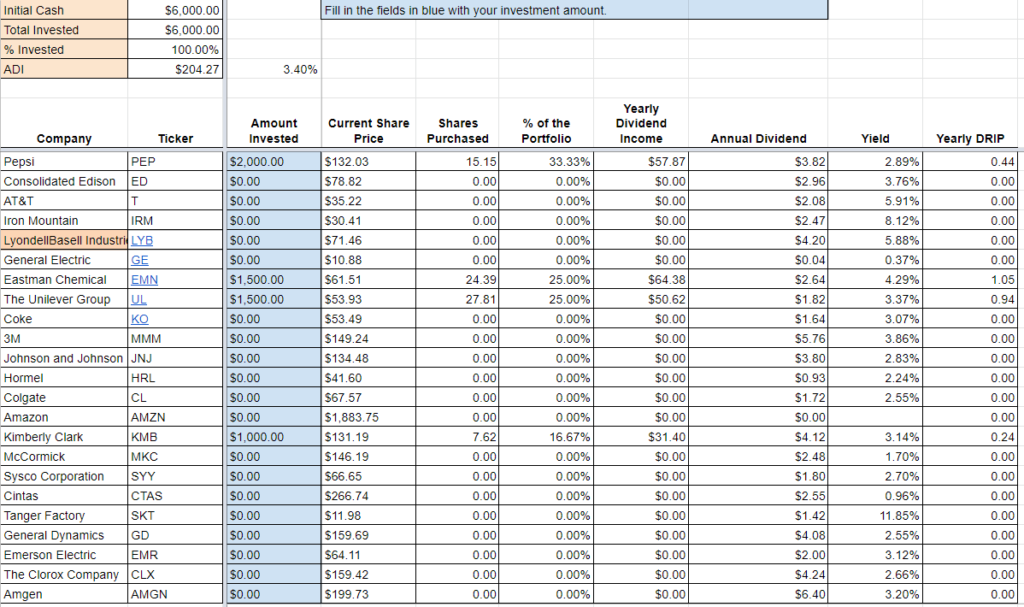Select the Sysco Corporation ticker SYY
Viewport: 1024px width, 607px height.
tap(175, 476)
